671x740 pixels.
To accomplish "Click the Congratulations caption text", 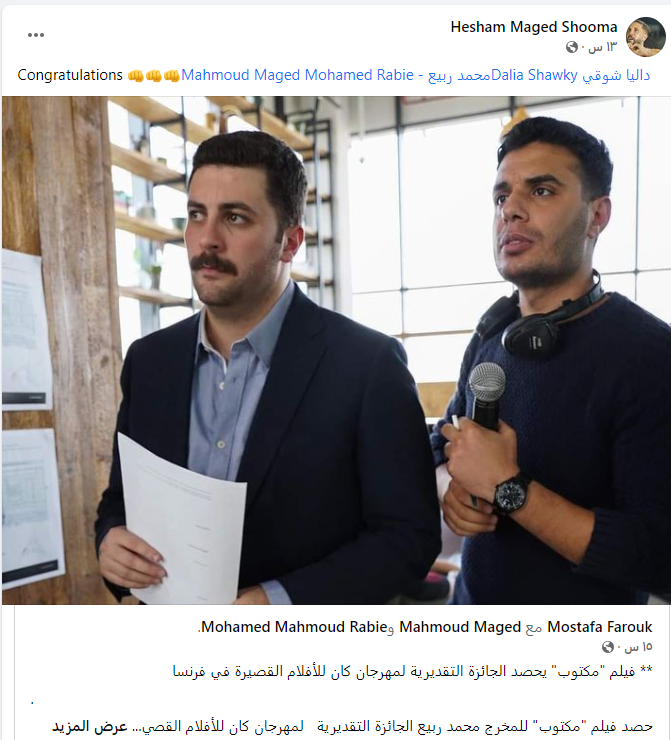I will pyautogui.click(x=70, y=75).
